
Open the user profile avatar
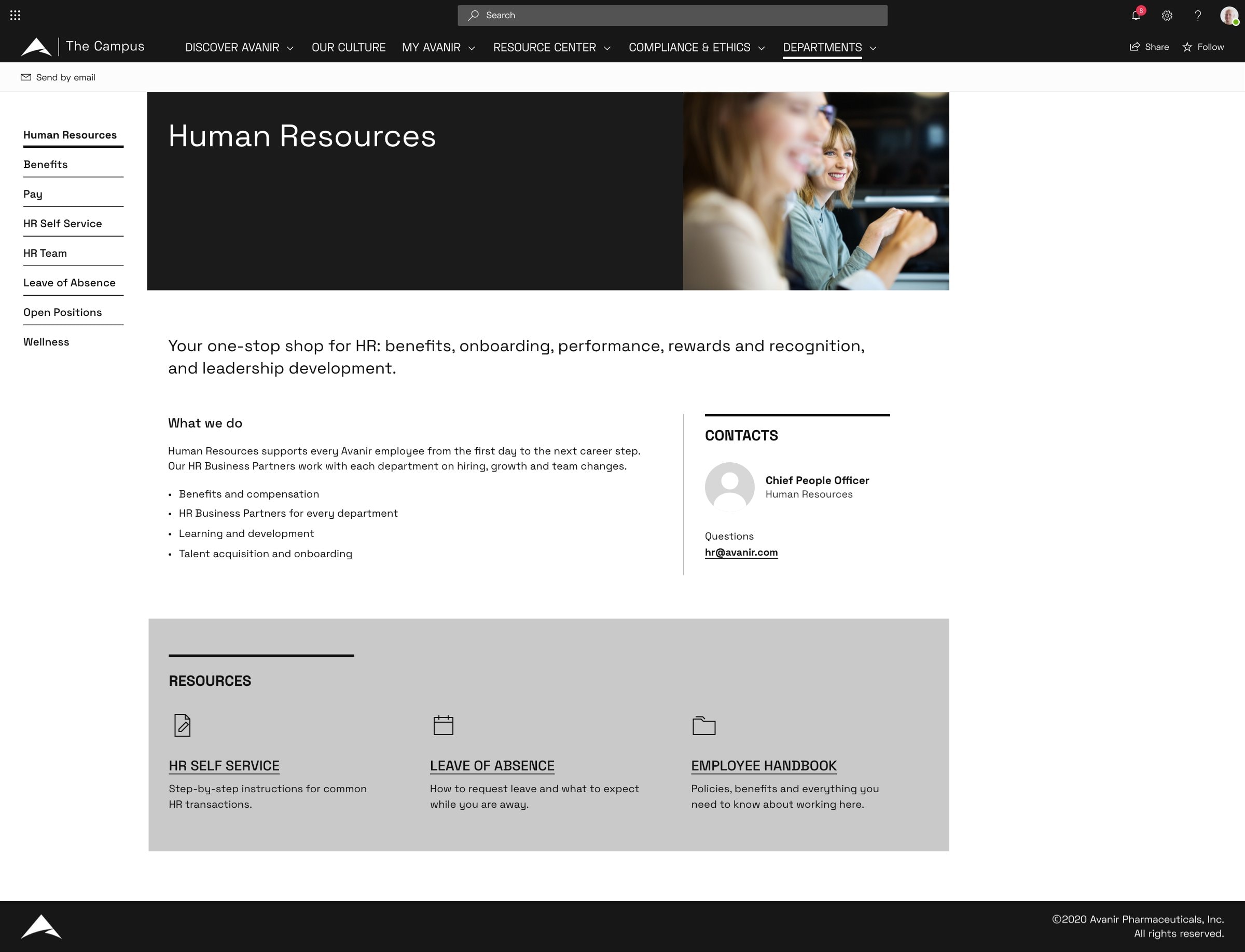[x=1228, y=15]
